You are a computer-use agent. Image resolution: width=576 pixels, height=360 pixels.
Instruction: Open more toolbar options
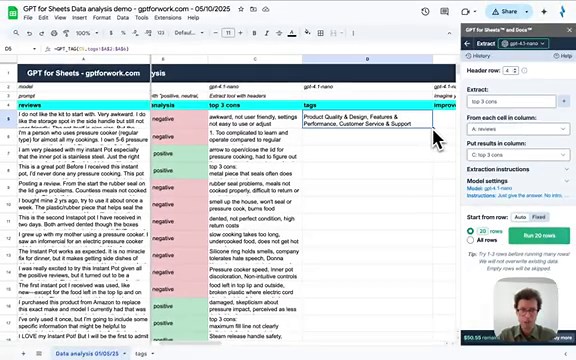pyautogui.click(x=353, y=33)
